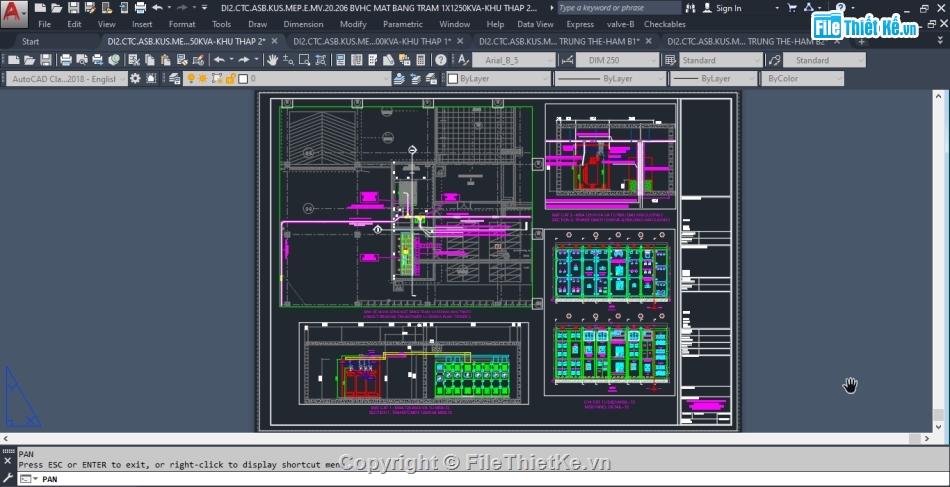Open the Properties palette icon
The height and width of the screenshot is (487, 950).
(340, 60)
